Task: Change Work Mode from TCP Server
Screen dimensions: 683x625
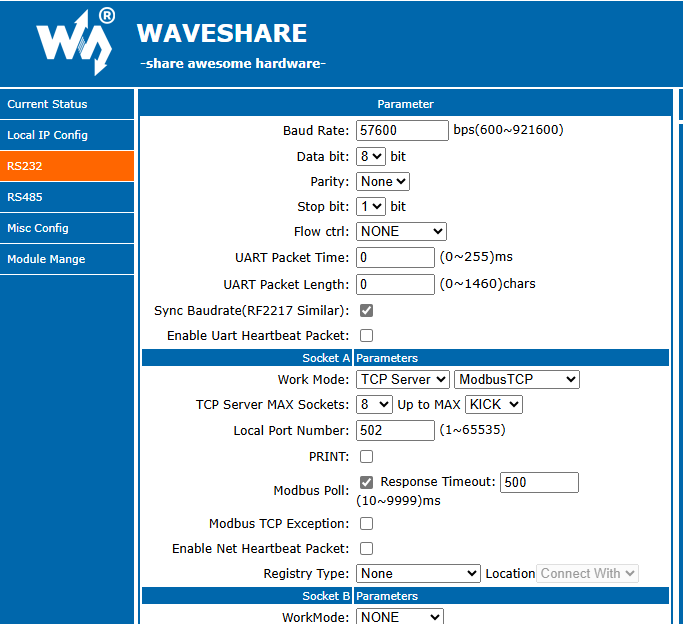Action: point(402,380)
